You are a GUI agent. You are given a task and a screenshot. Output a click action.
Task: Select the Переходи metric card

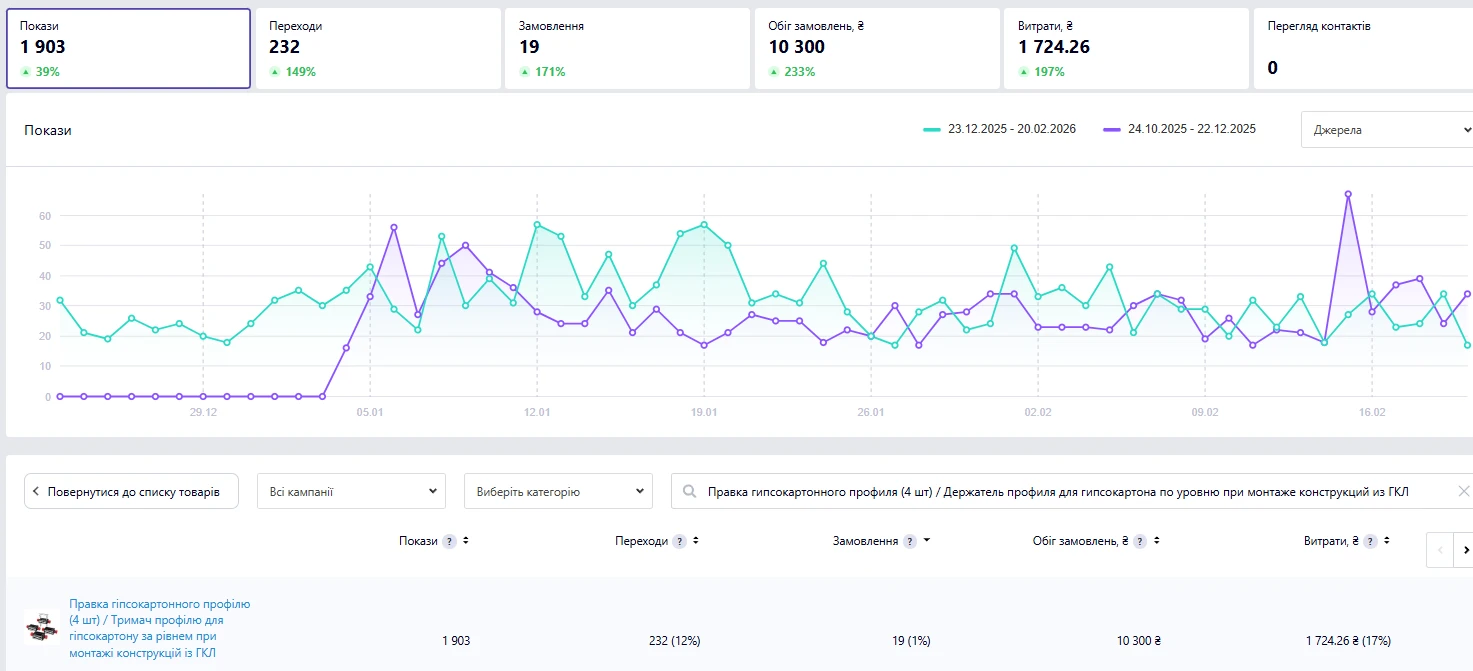tap(378, 49)
